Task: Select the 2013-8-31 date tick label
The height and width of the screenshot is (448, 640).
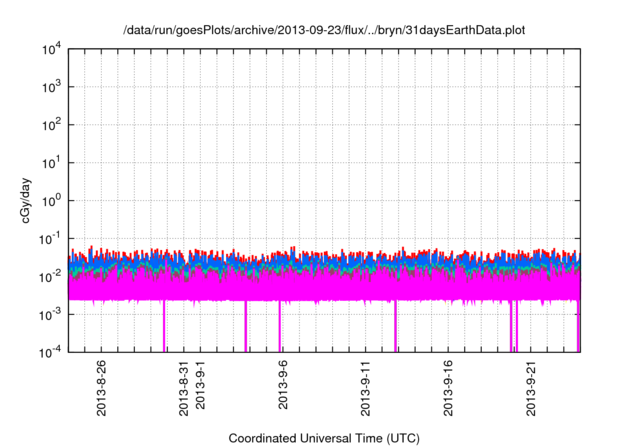Action: point(183,390)
